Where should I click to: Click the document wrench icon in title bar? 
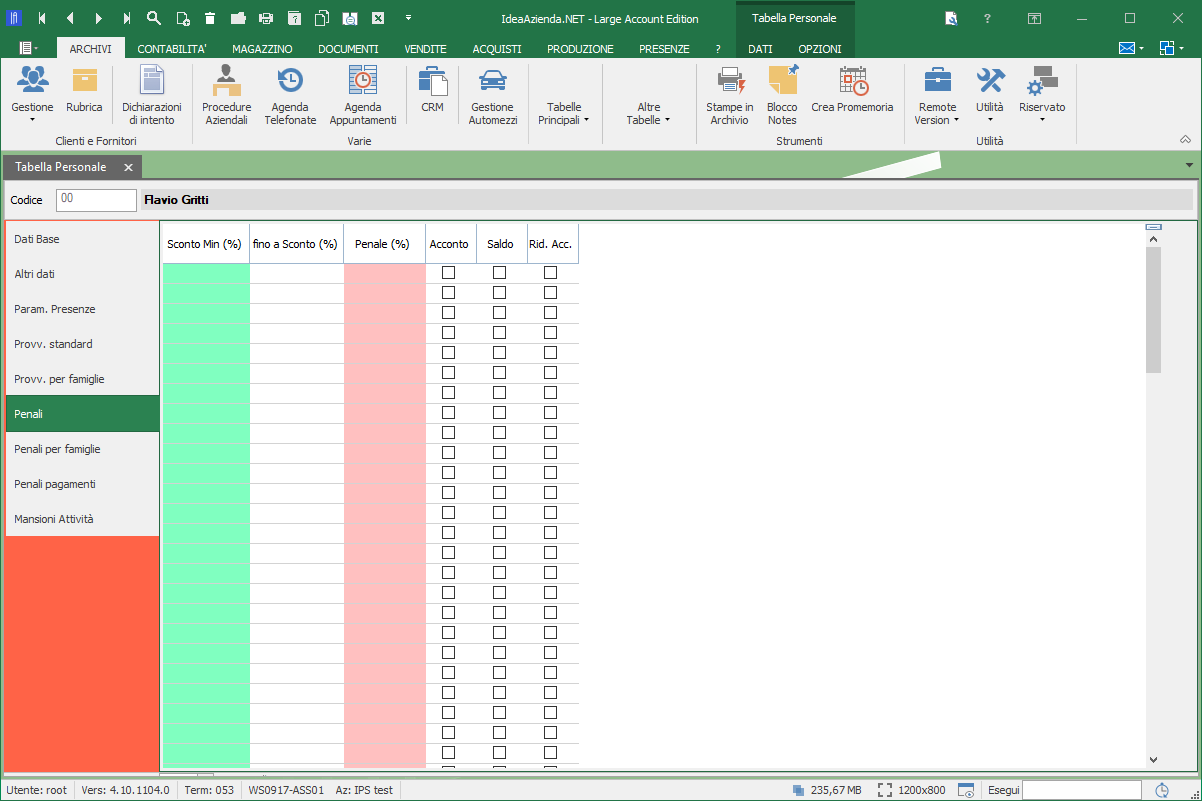click(x=951, y=18)
